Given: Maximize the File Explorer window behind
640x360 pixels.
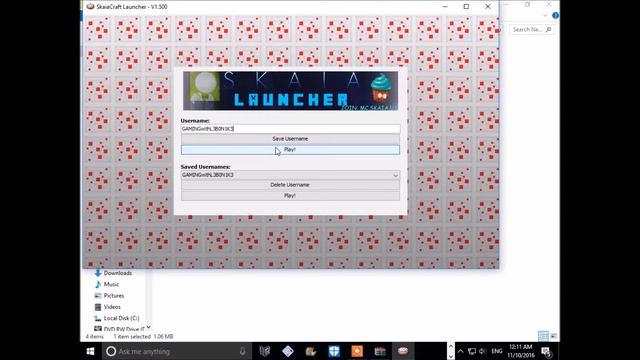Looking at the screenshot, I should tap(527, 4).
